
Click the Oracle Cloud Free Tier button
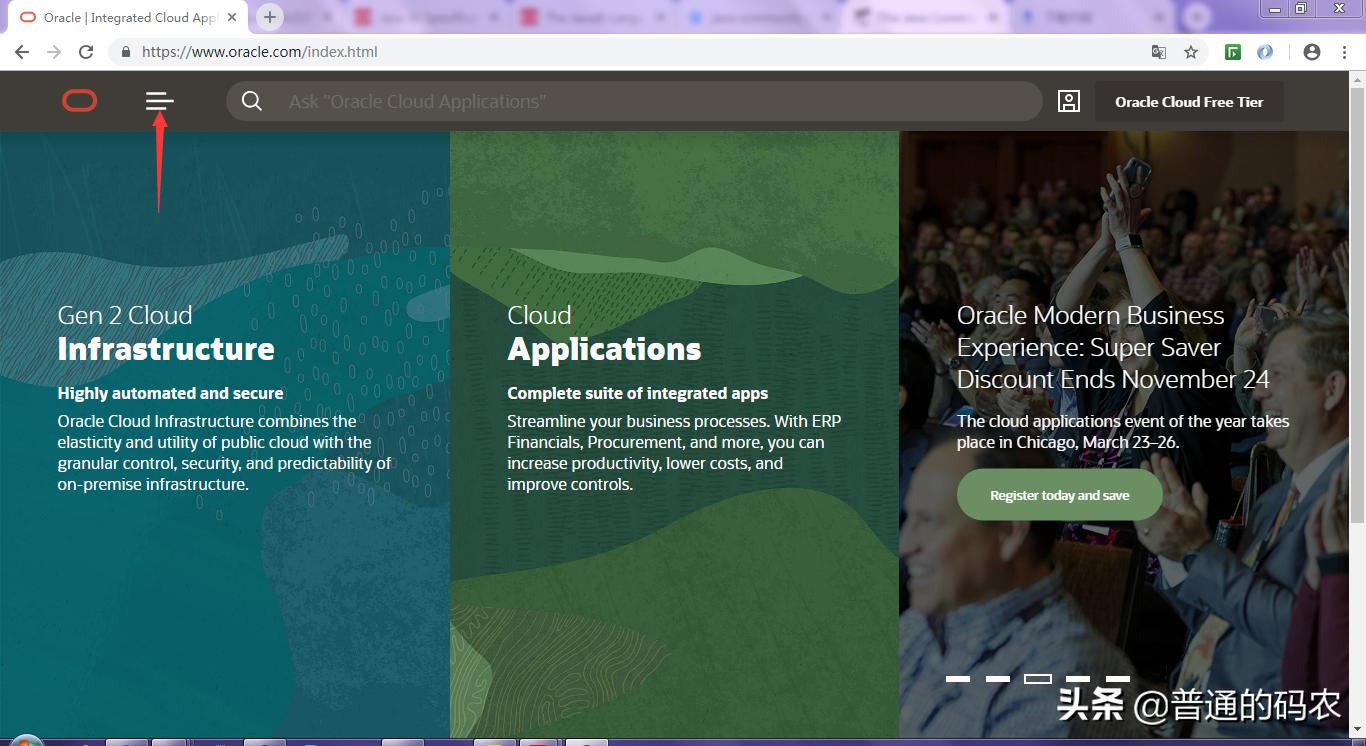coord(1189,101)
